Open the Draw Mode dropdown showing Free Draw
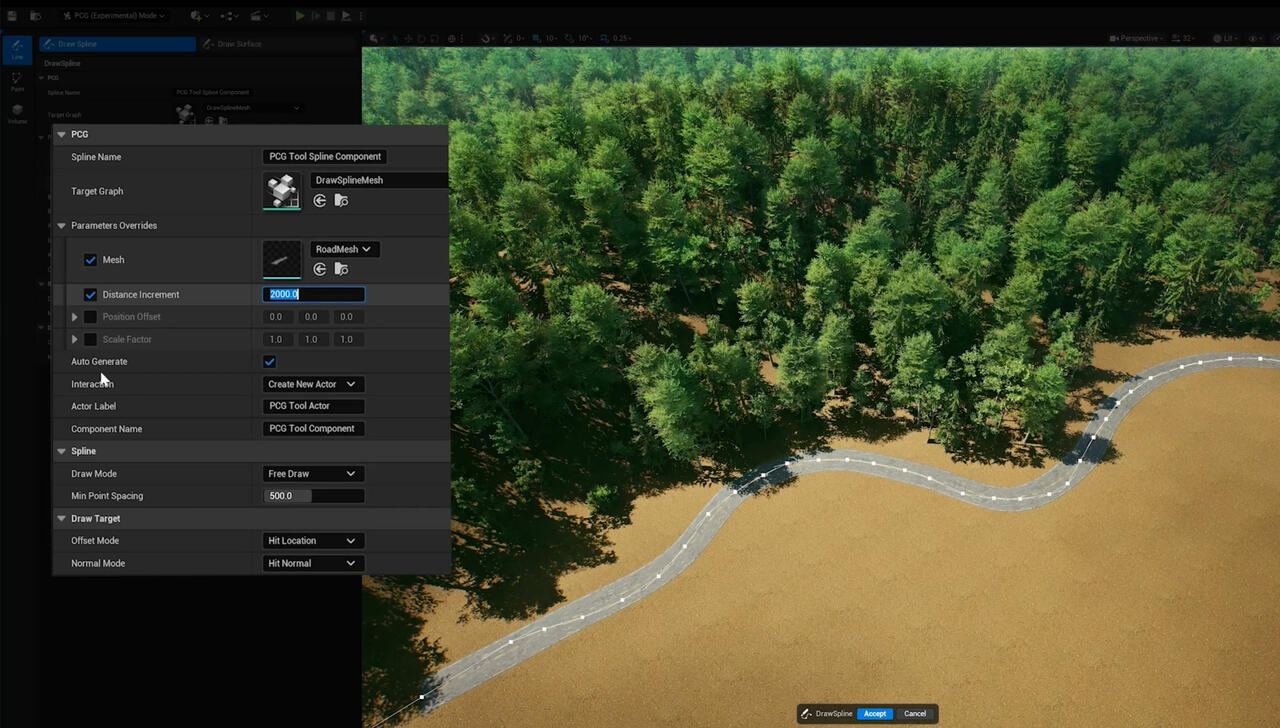Image resolution: width=1280 pixels, height=728 pixels. click(x=312, y=474)
